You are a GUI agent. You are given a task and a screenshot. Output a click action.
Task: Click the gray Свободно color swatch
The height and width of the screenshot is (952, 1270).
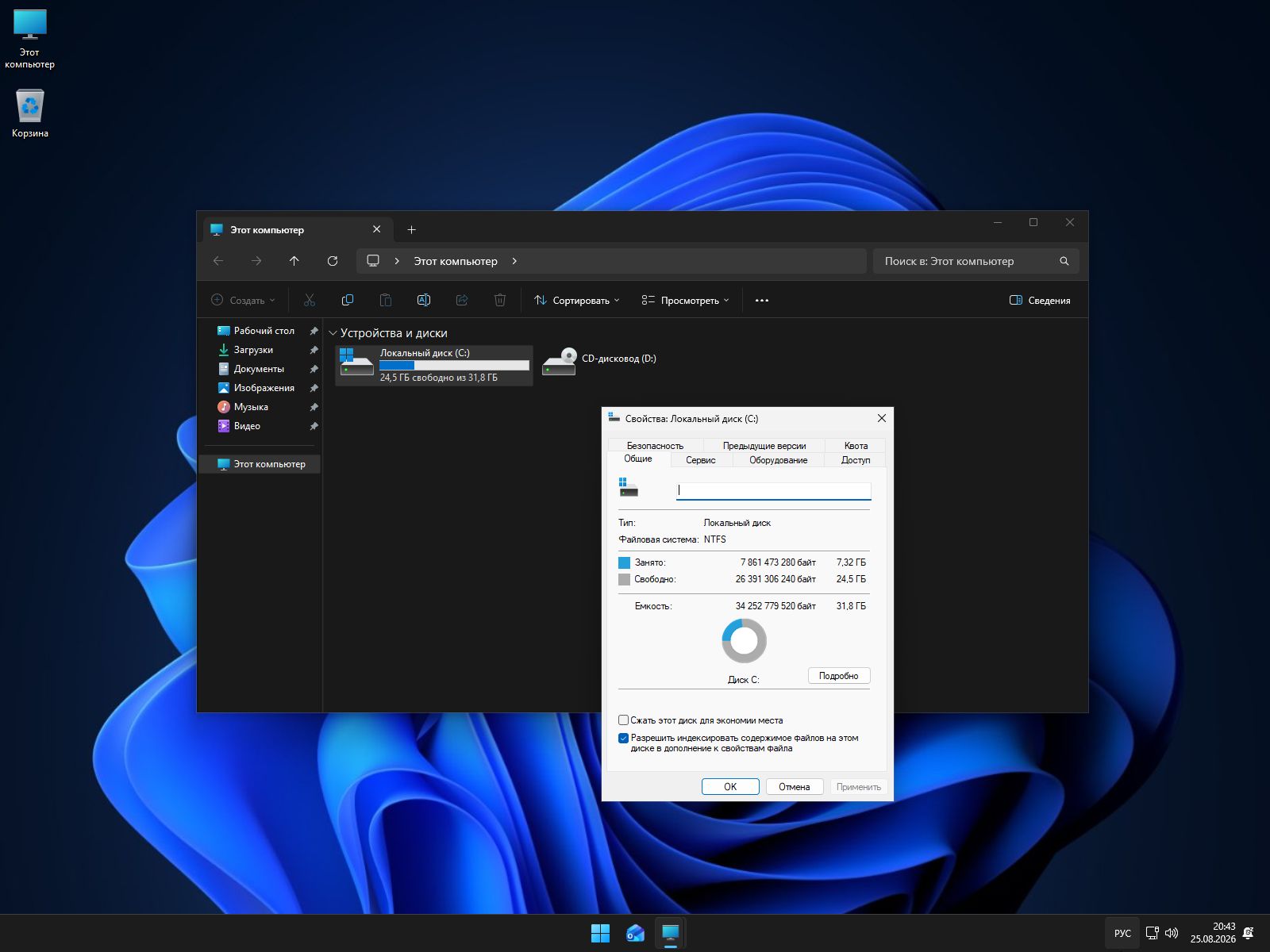coord(624,579)
